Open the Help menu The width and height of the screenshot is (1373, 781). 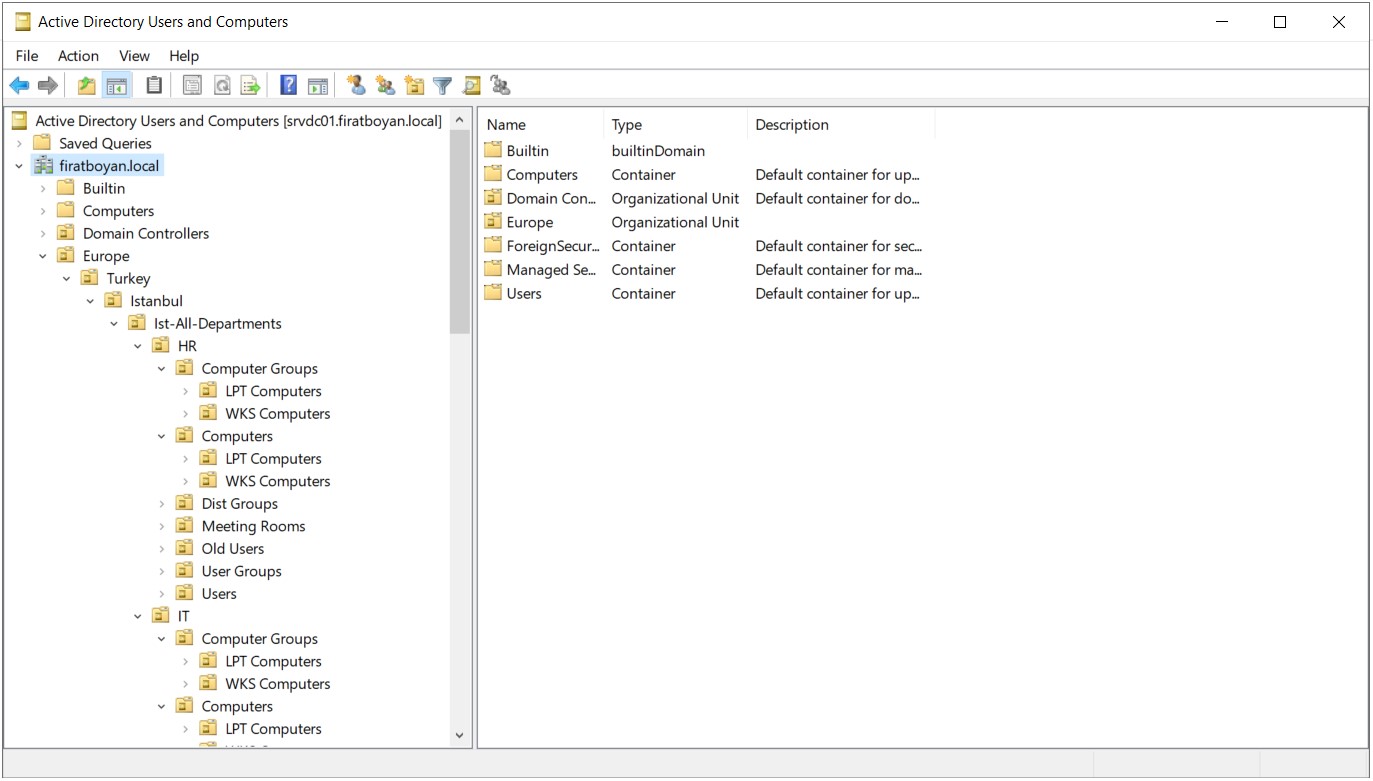(184, 56)
